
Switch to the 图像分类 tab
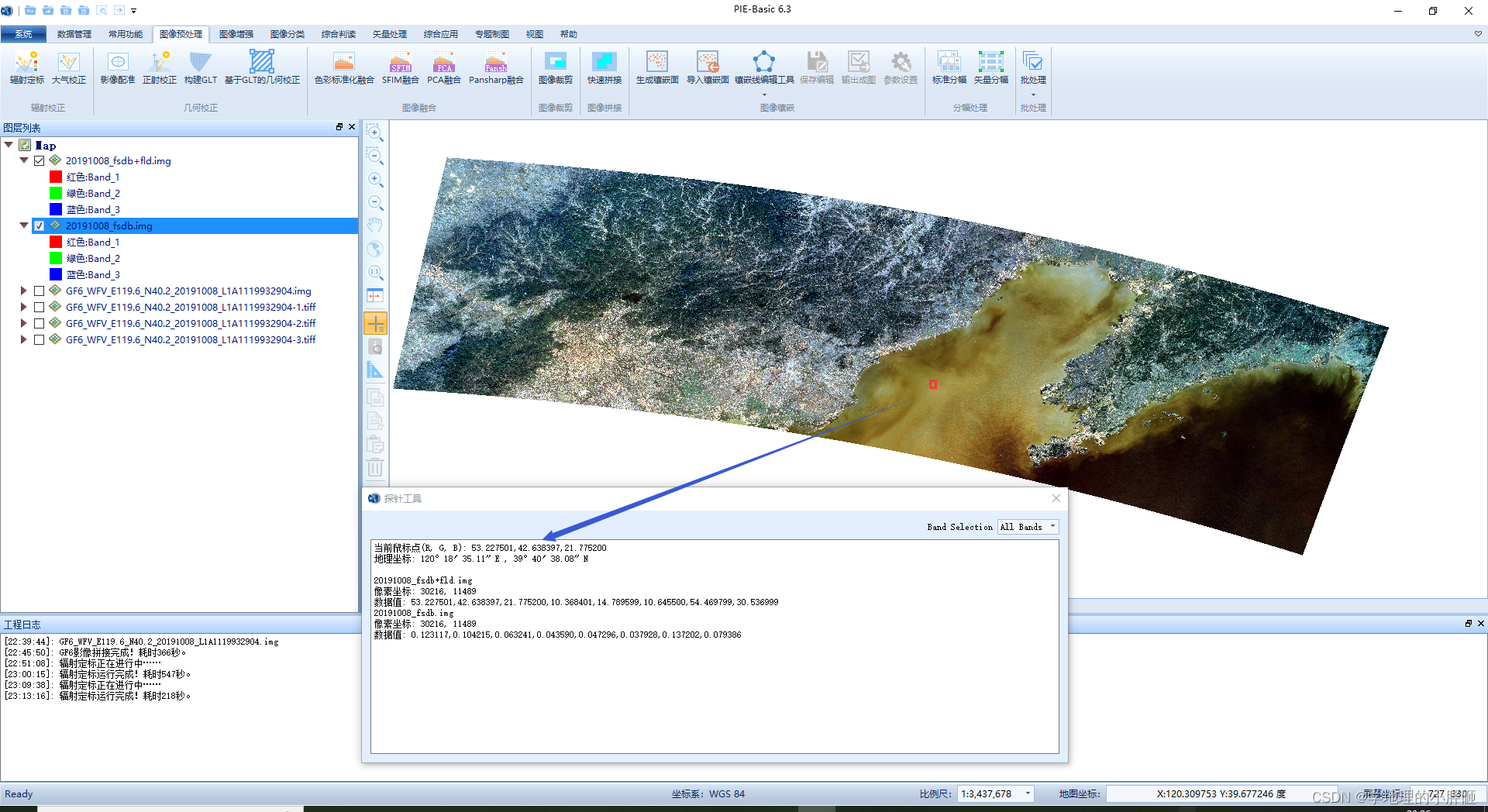pyautogui.click(x=288, y=34)
